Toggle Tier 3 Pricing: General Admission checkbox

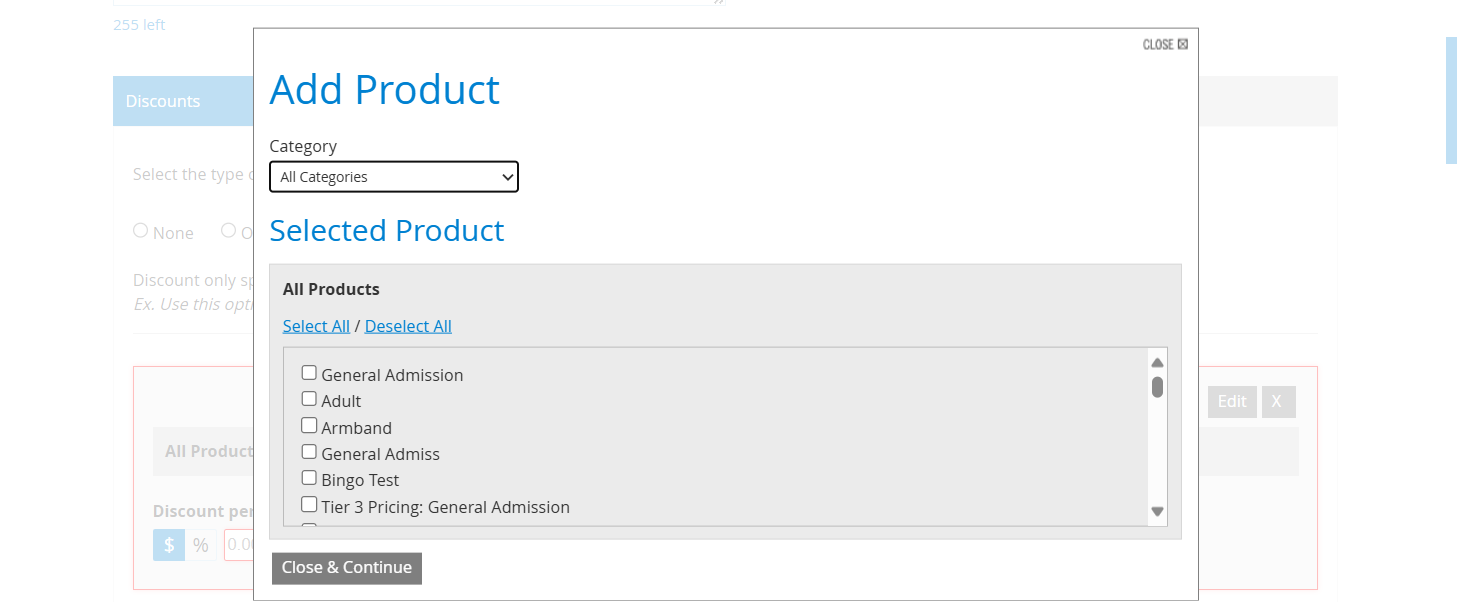tap(309, 505)
